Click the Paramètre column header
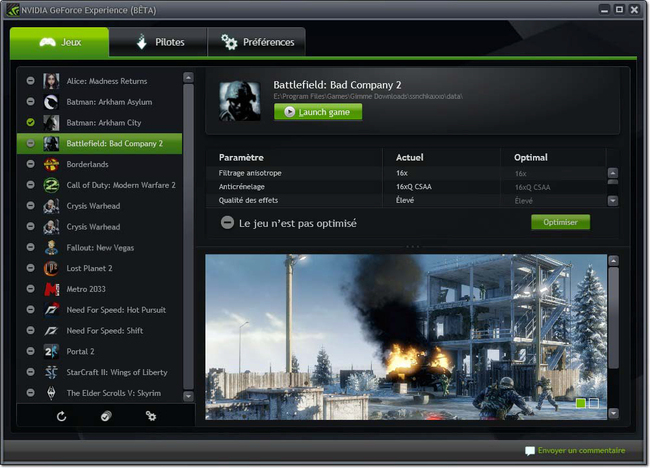 pos(241,158)
